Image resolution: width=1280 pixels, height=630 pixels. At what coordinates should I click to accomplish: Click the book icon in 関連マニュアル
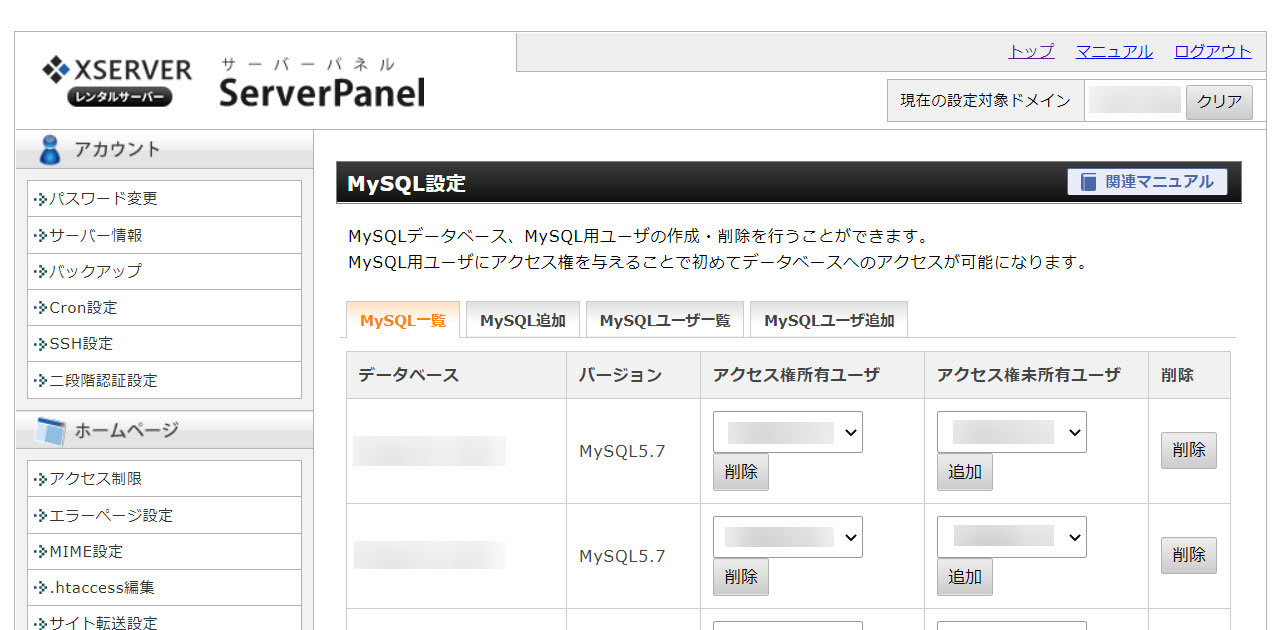click(1089, 182)
